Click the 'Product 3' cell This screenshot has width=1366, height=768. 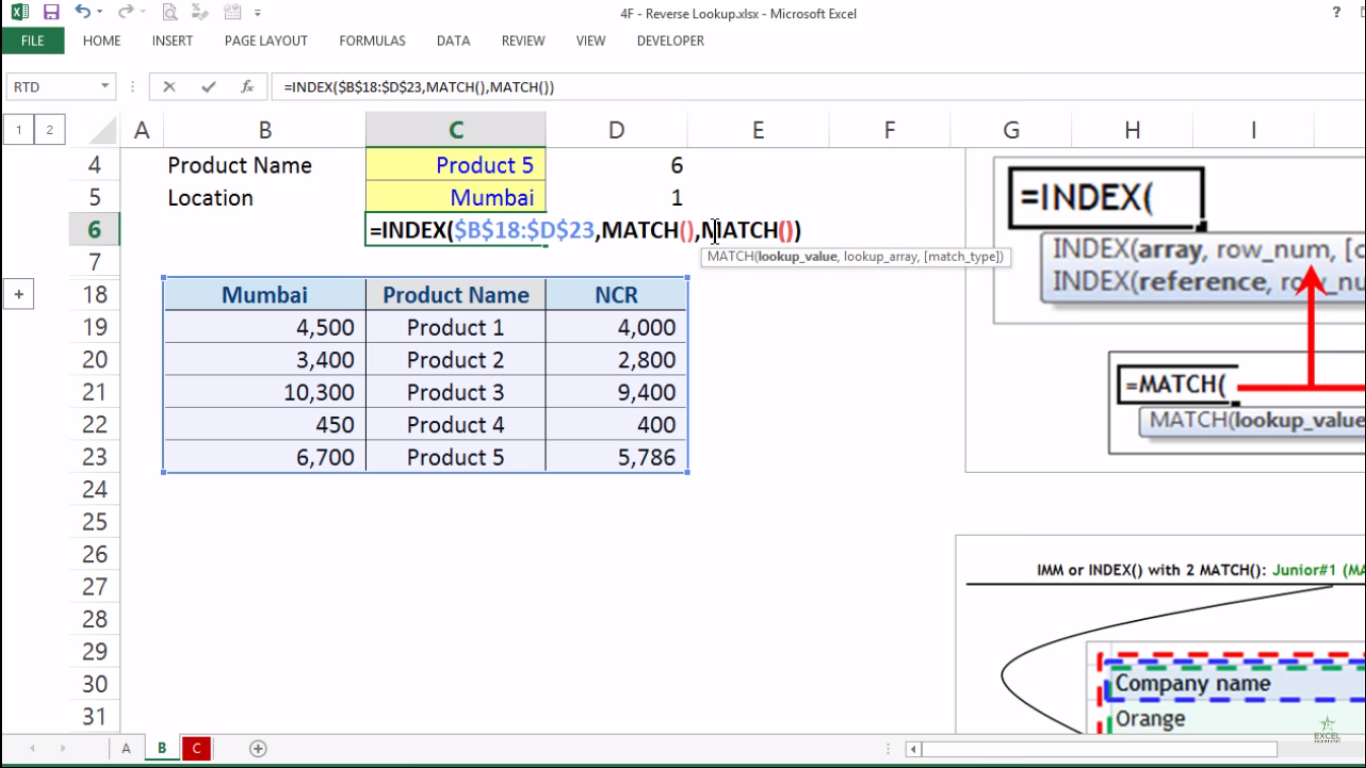(x=456, y=392)
